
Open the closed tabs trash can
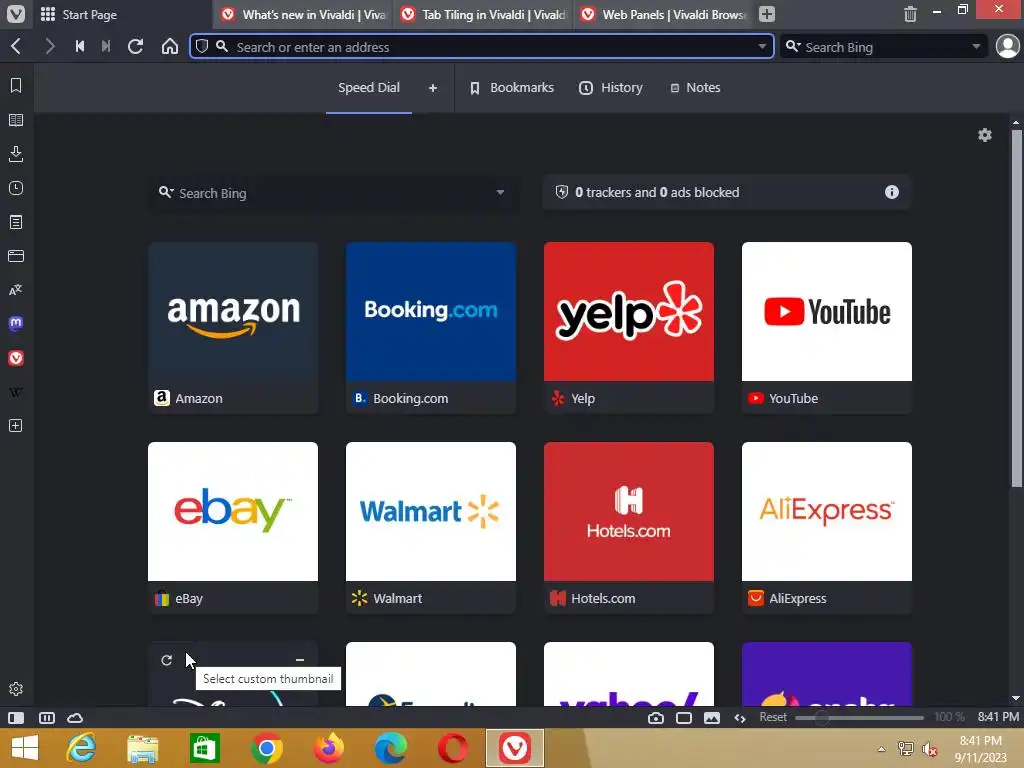(910, 14)
